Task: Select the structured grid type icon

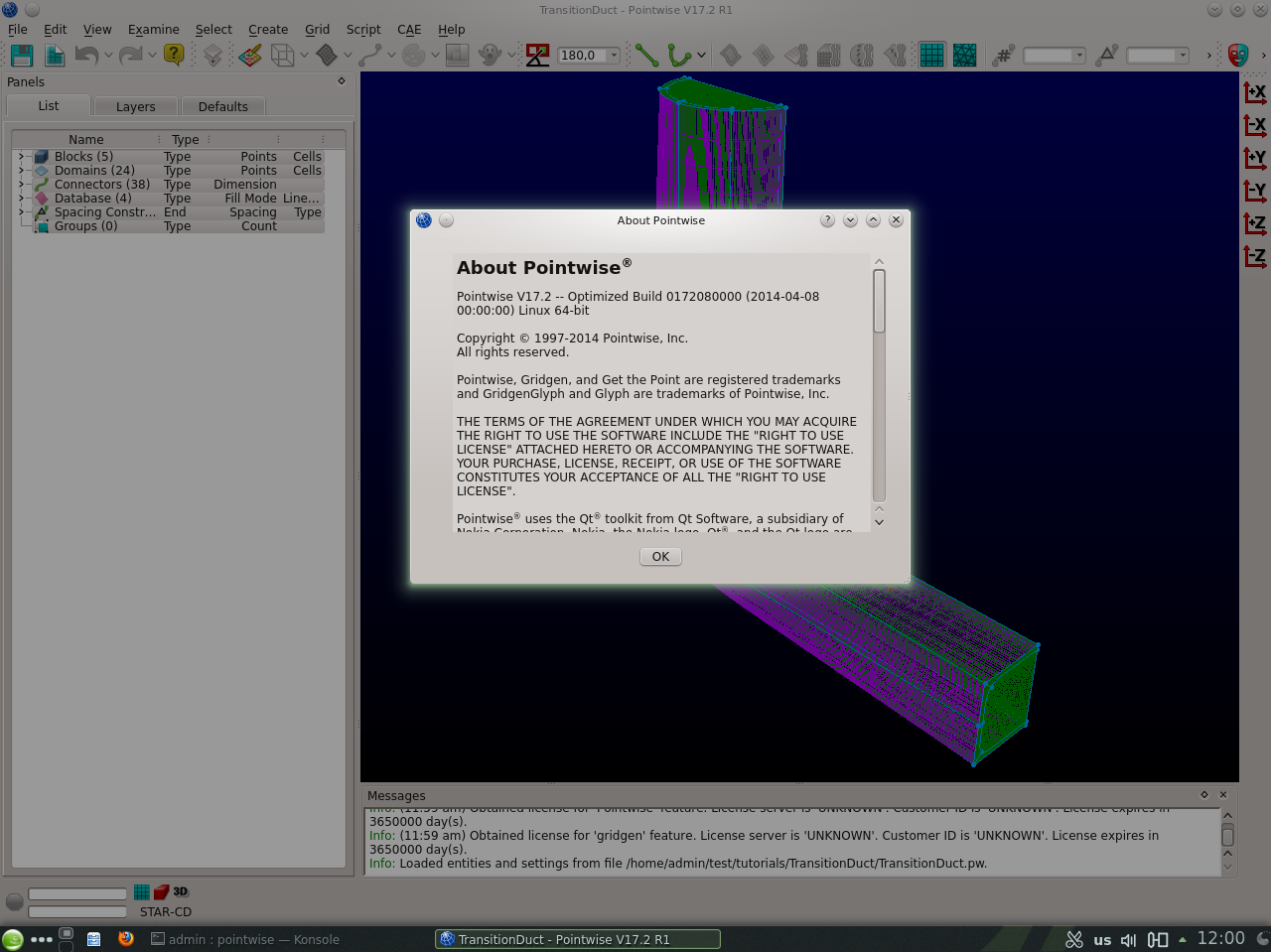Action: 931,56
